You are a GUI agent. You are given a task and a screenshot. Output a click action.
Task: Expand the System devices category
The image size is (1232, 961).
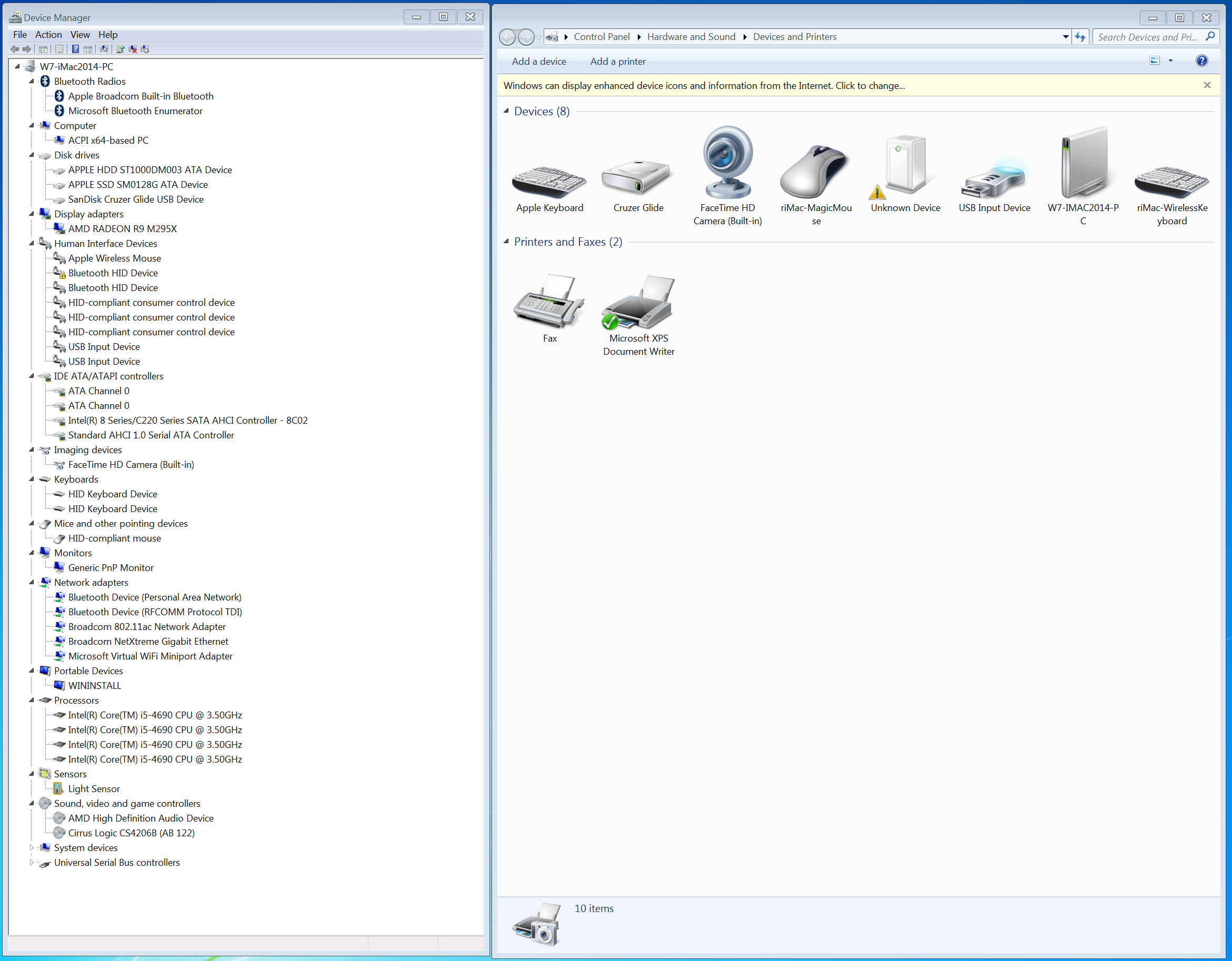[32, 848]
